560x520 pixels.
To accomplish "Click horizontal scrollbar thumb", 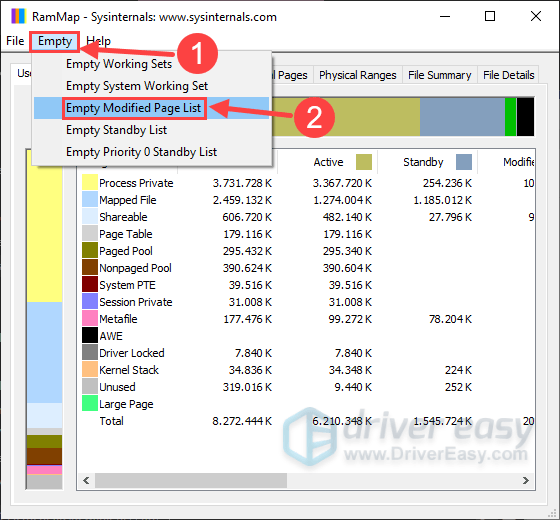I will (190, 481).
